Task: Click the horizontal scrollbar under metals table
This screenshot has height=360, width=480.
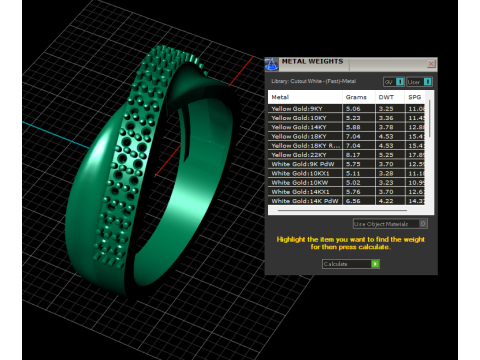Action: 342,211
